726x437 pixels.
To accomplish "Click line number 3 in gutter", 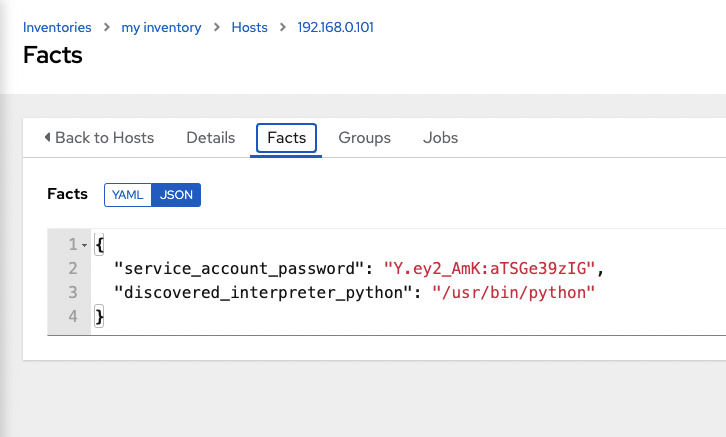I will point(73,293).
